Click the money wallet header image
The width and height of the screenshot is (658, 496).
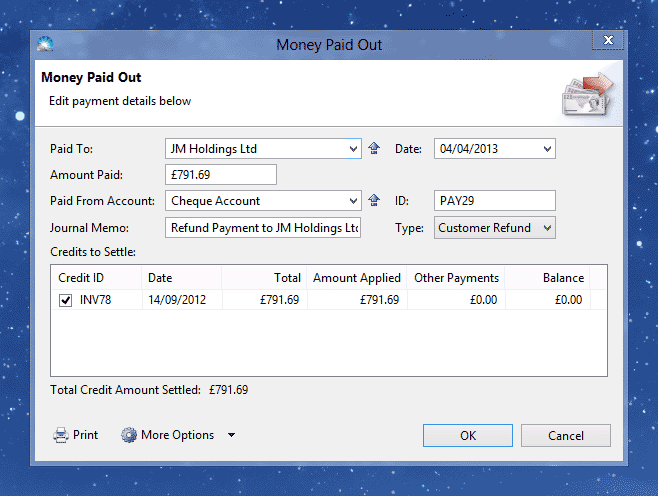(x=587, y=94)
